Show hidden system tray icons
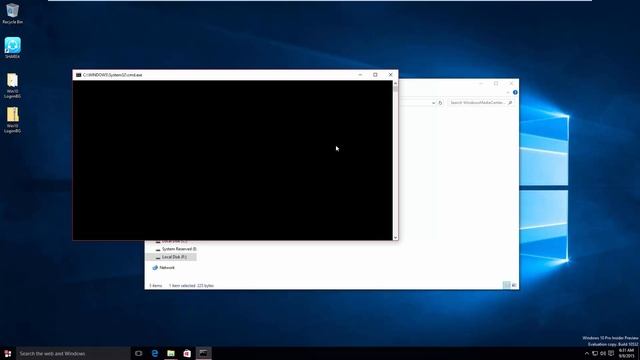Image resolution: width=640 pixels, height=360 pixels. 587,353
